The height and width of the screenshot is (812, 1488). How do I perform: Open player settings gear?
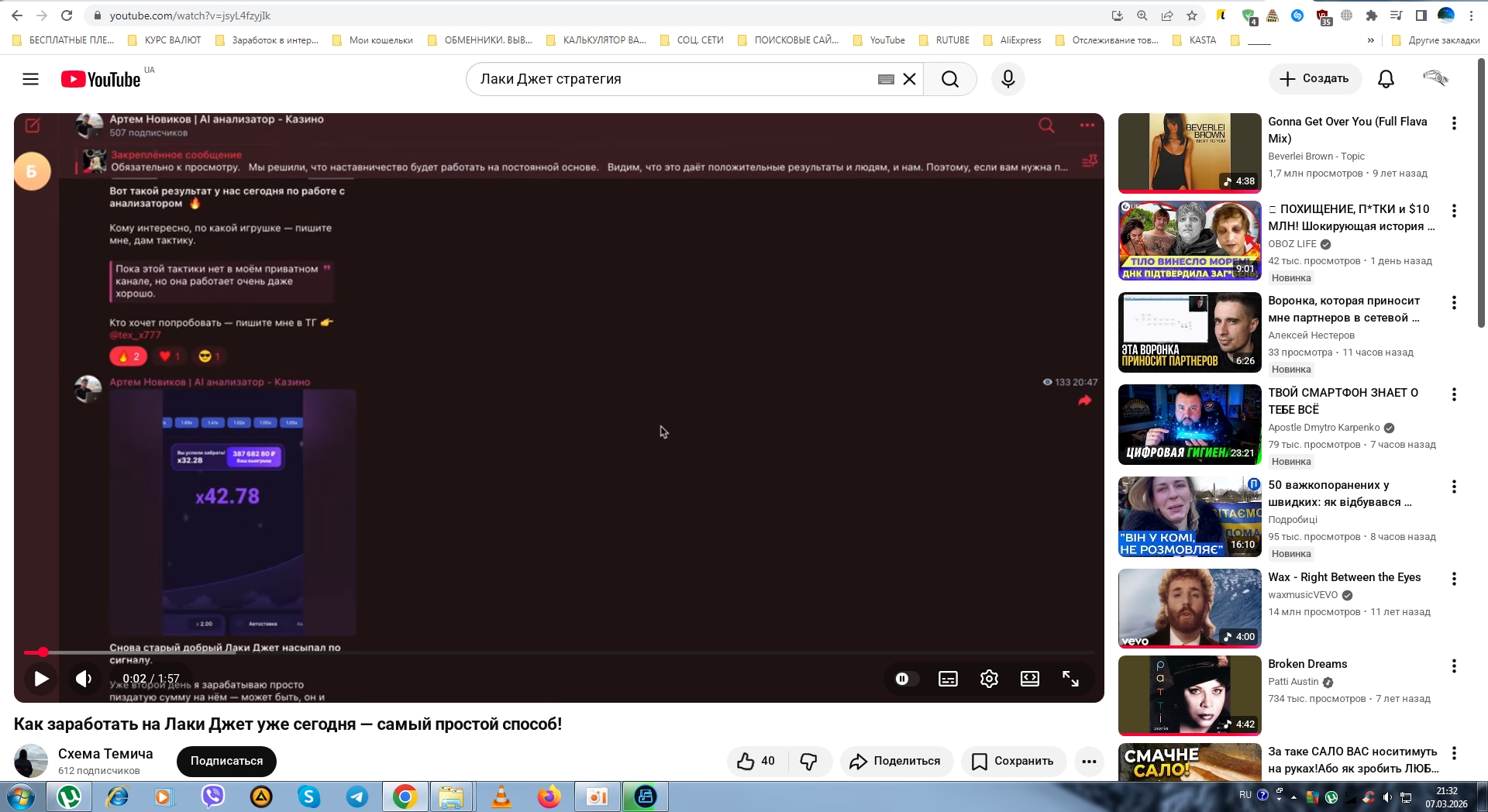[989, 679]
